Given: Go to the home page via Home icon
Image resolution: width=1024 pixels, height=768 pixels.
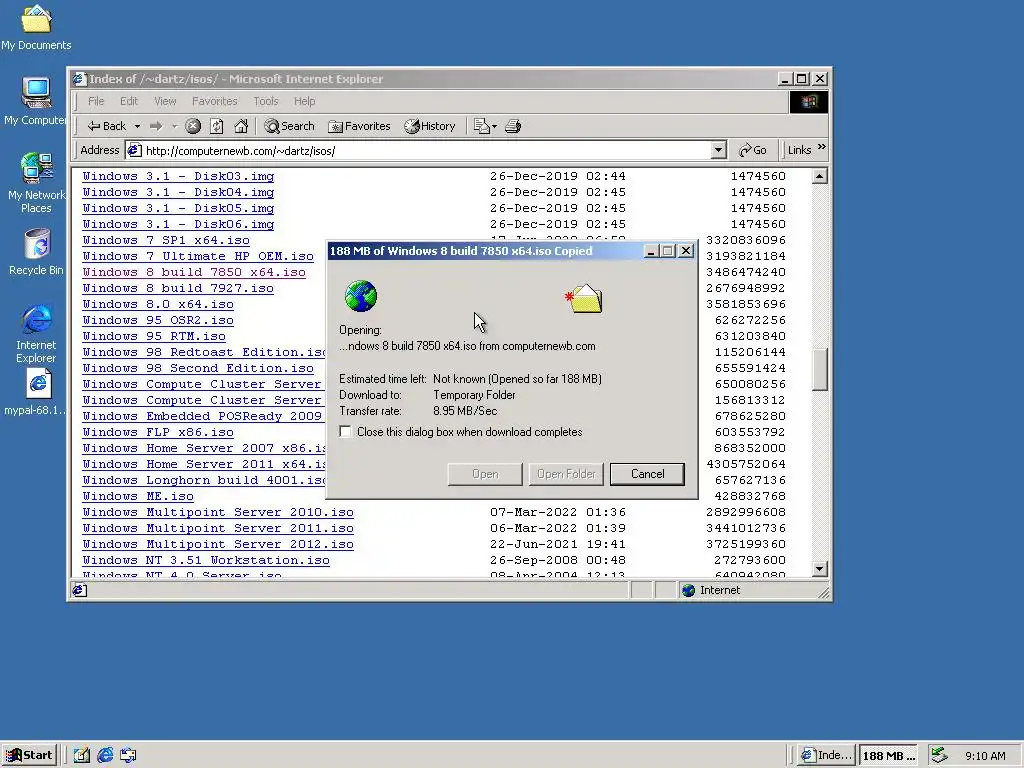Looking at the screenshot, I should click(x=241, y=126).
